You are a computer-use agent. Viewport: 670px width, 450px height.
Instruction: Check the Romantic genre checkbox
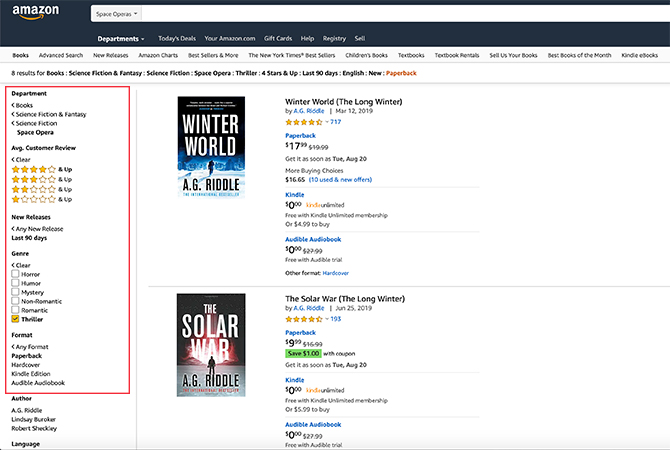[x=15, y=309]
